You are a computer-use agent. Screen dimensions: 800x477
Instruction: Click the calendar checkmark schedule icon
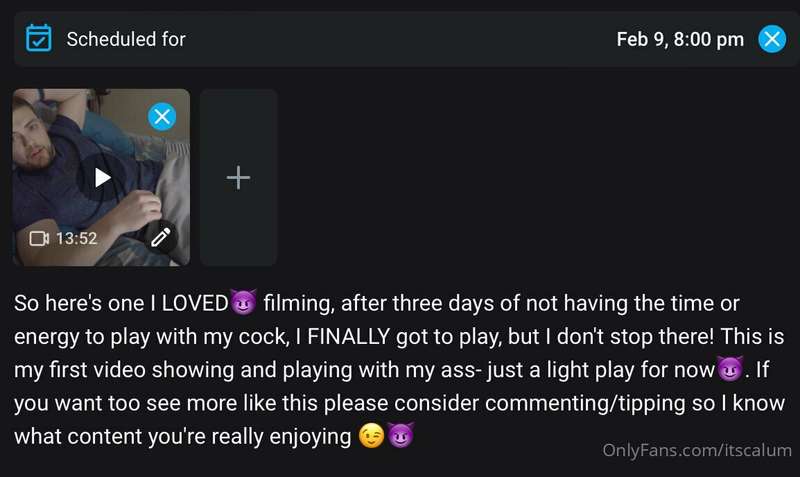pyautogui.click(x=39, y=38)
